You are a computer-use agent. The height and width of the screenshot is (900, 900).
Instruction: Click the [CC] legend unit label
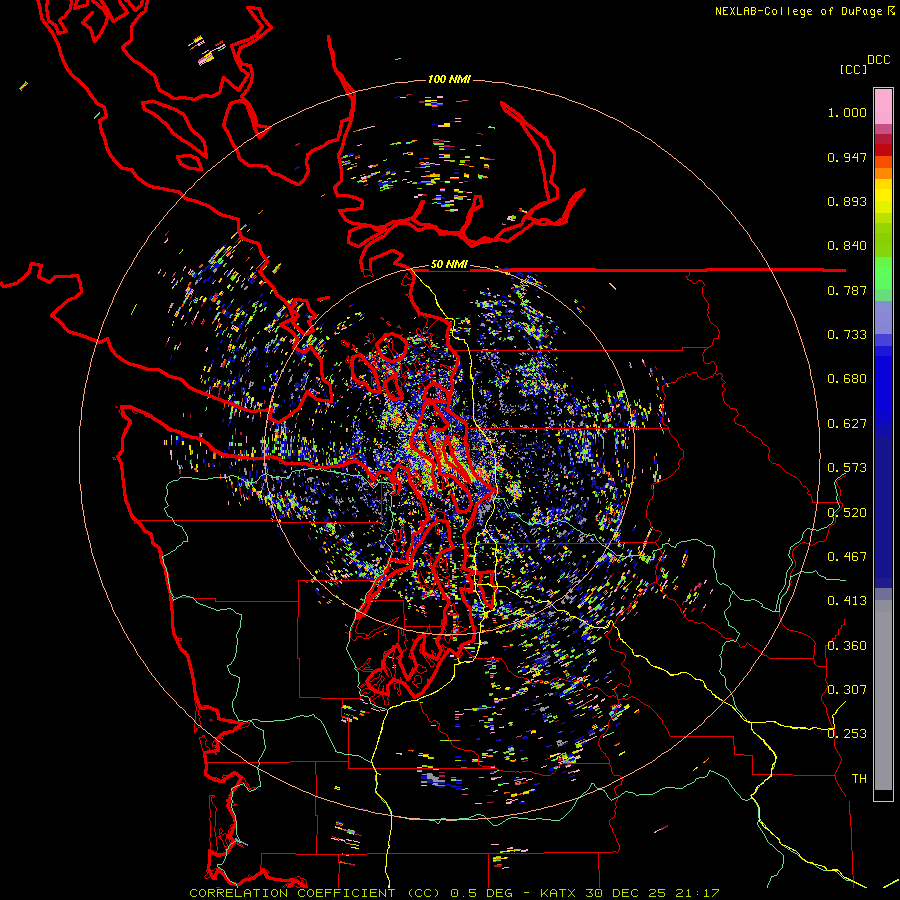pos(853,69)
